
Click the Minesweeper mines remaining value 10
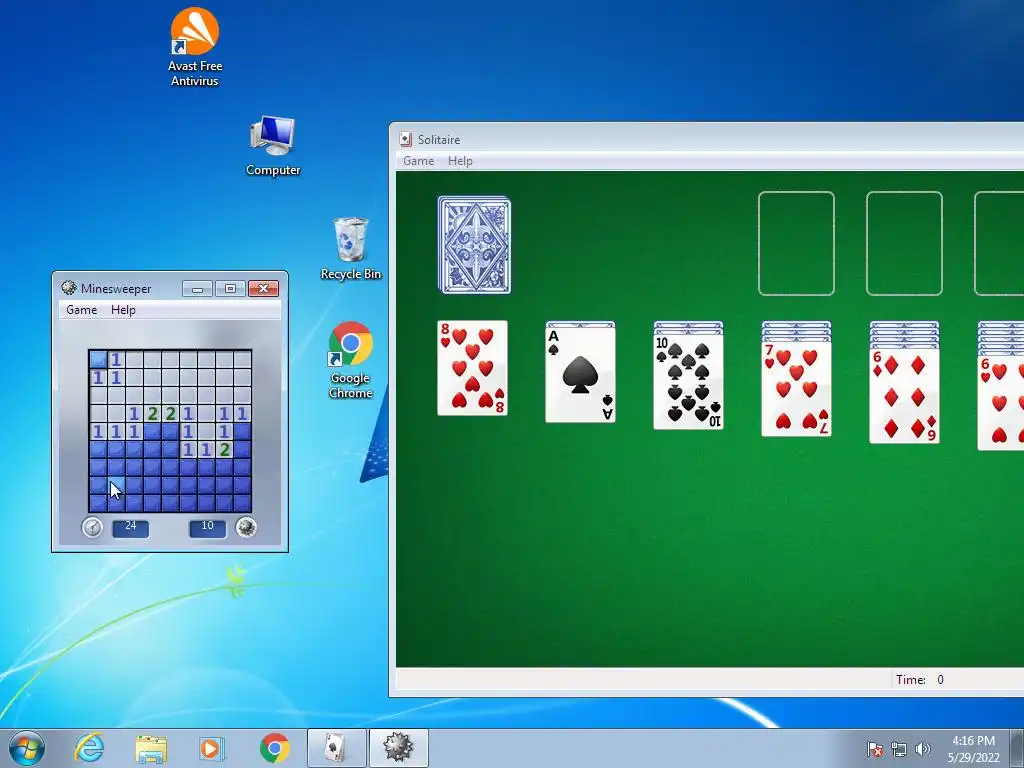click(207, 528)
